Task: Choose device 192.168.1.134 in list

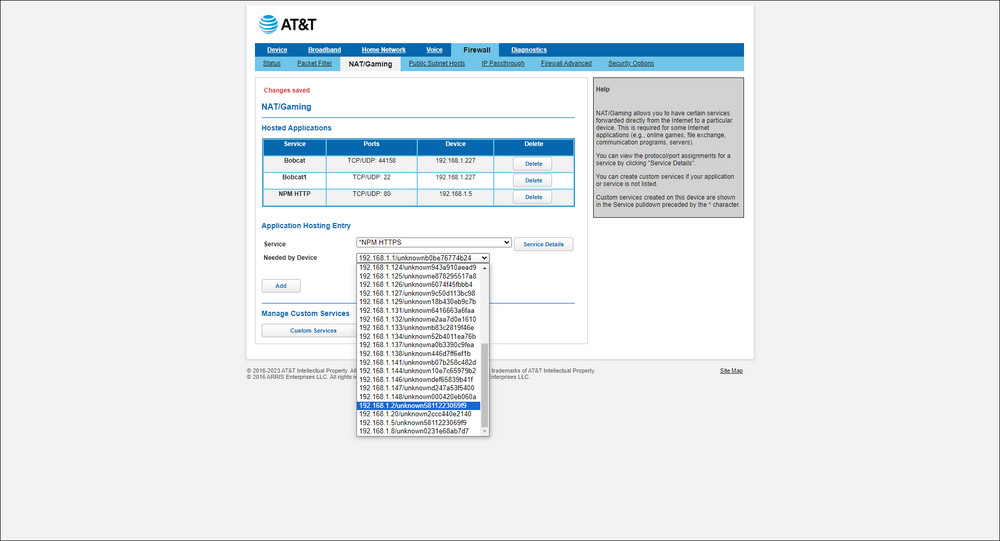Action: [418, 336]
